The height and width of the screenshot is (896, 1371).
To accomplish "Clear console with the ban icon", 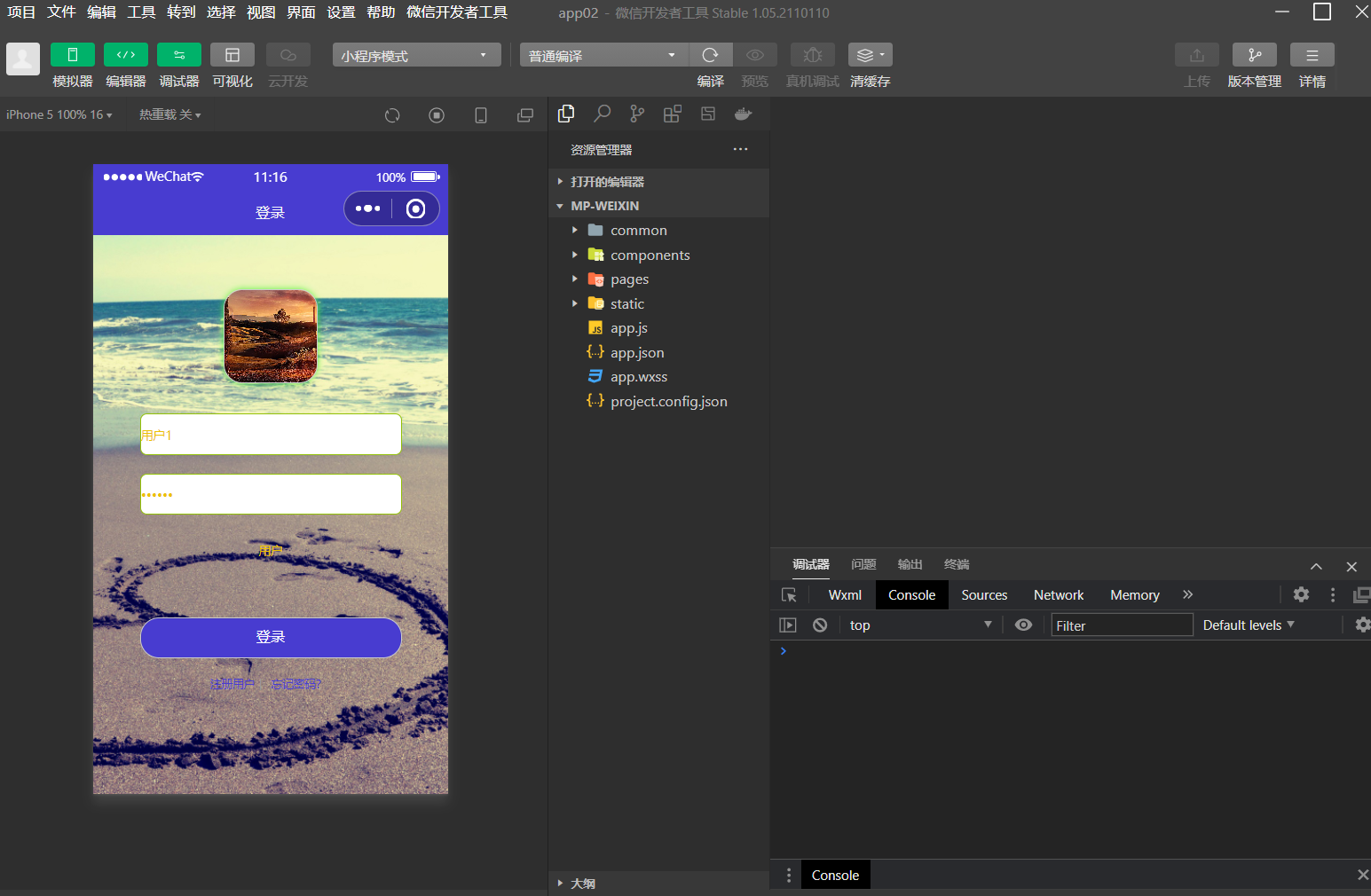I will [820, 625].
